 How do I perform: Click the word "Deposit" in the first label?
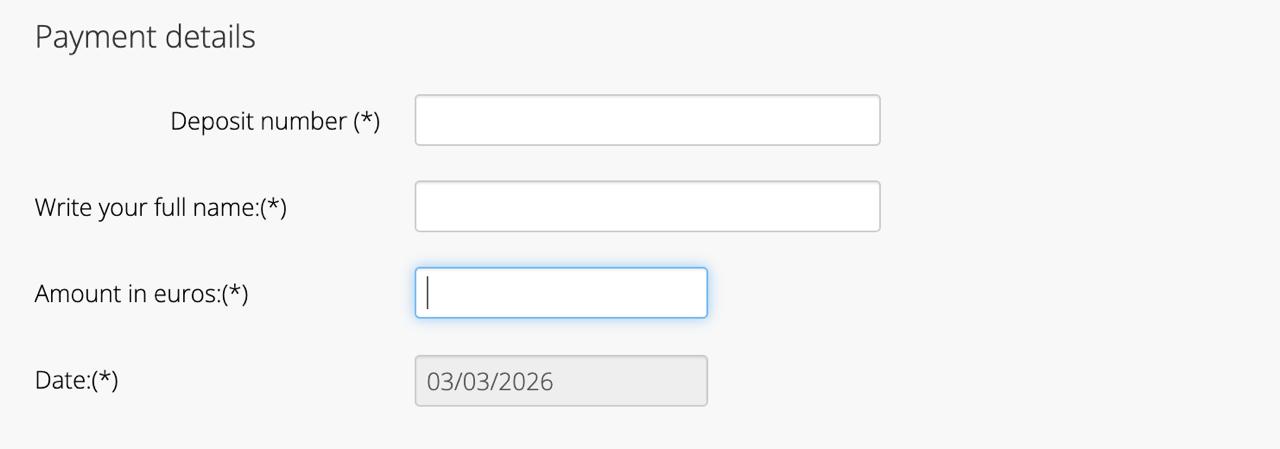pyautogui.click(x=208, y=121)
